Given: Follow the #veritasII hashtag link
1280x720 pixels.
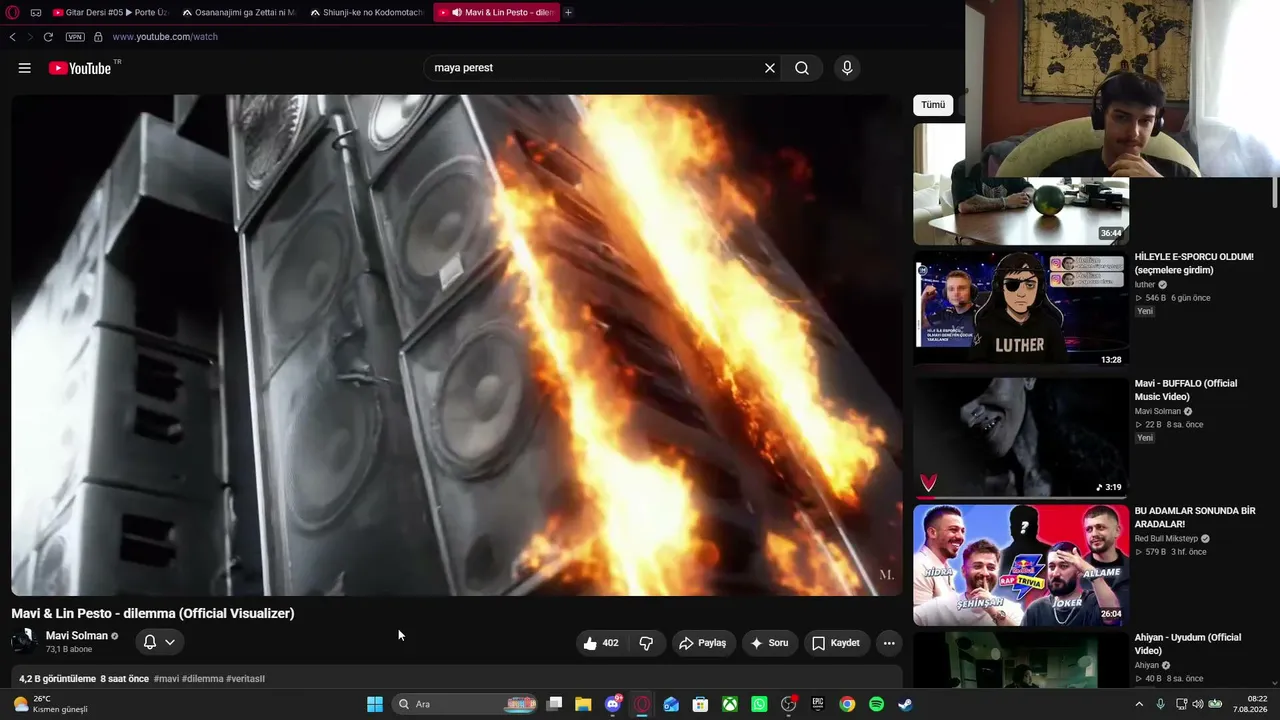Looking at the screenshot, I should [246, 679].
